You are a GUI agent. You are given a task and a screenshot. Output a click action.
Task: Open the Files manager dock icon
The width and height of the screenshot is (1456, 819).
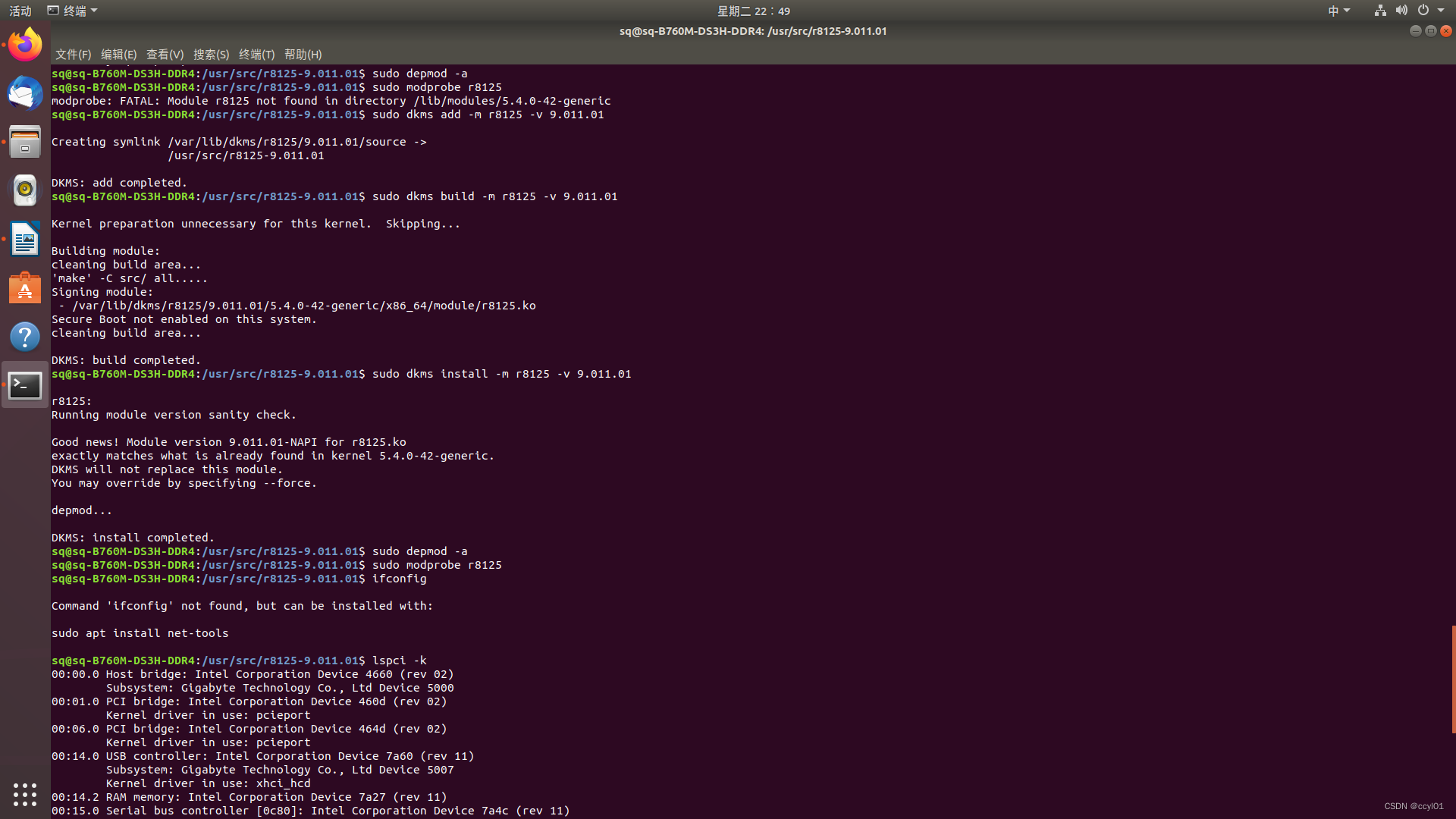click(x=25, y=142)
